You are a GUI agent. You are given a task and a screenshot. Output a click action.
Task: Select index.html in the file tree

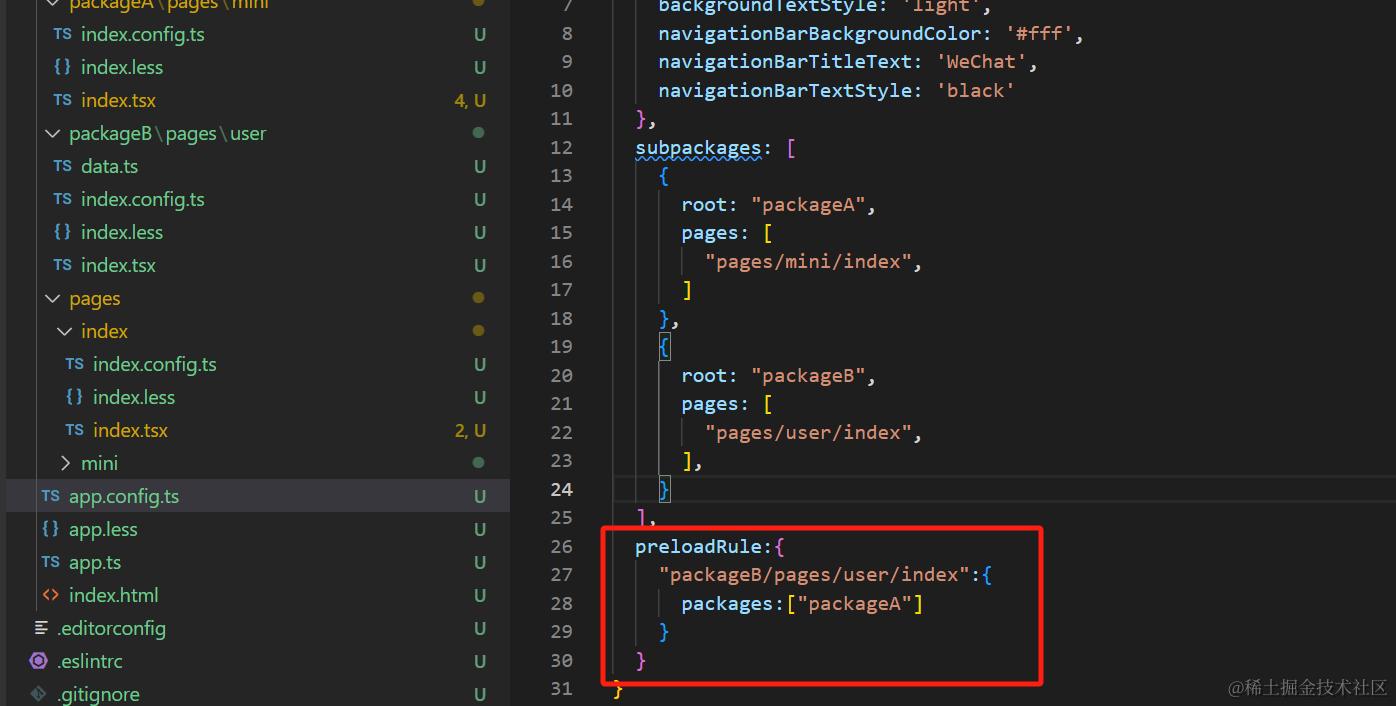(x=114, y=595)
